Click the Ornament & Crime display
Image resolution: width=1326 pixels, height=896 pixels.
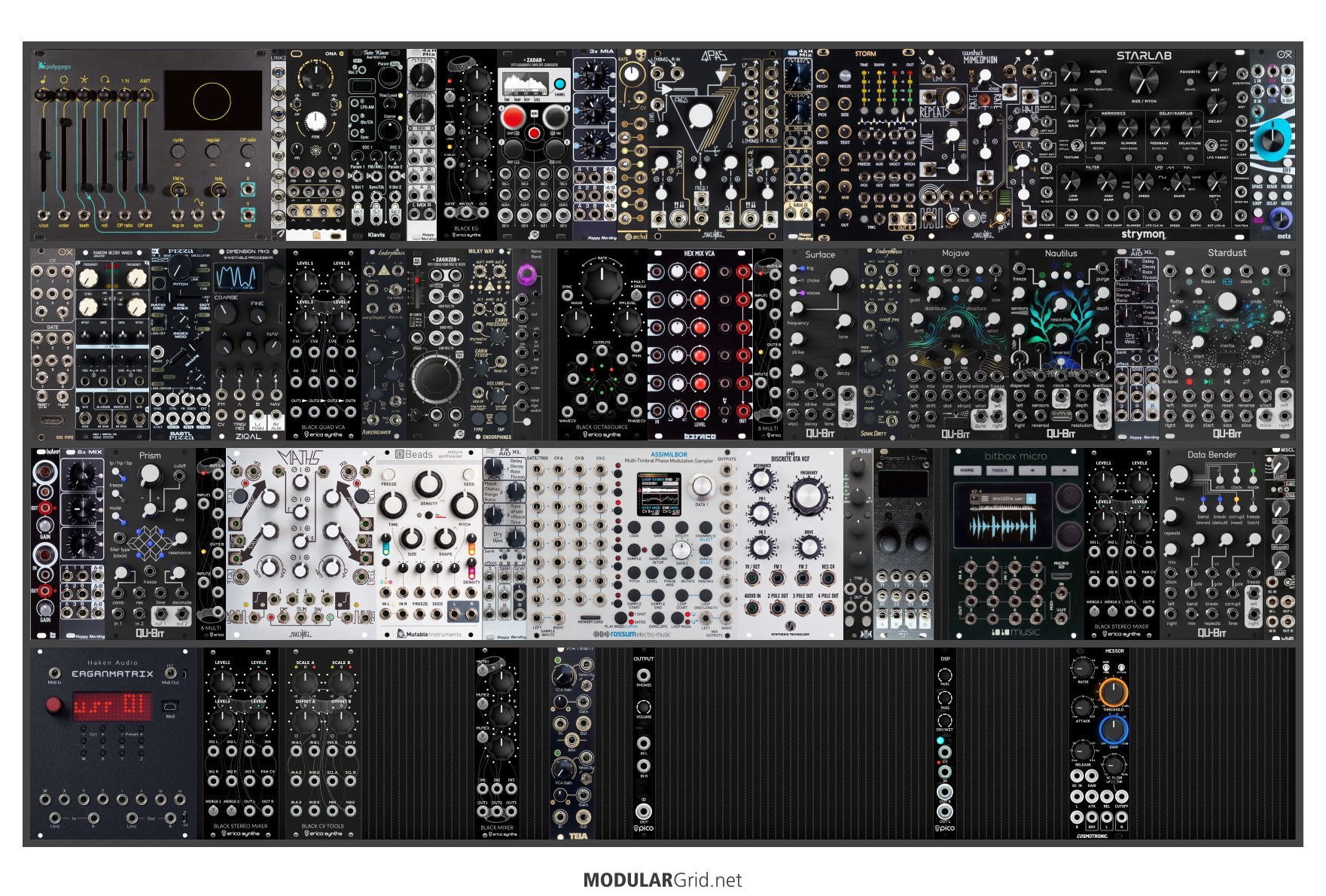point(903,484)
